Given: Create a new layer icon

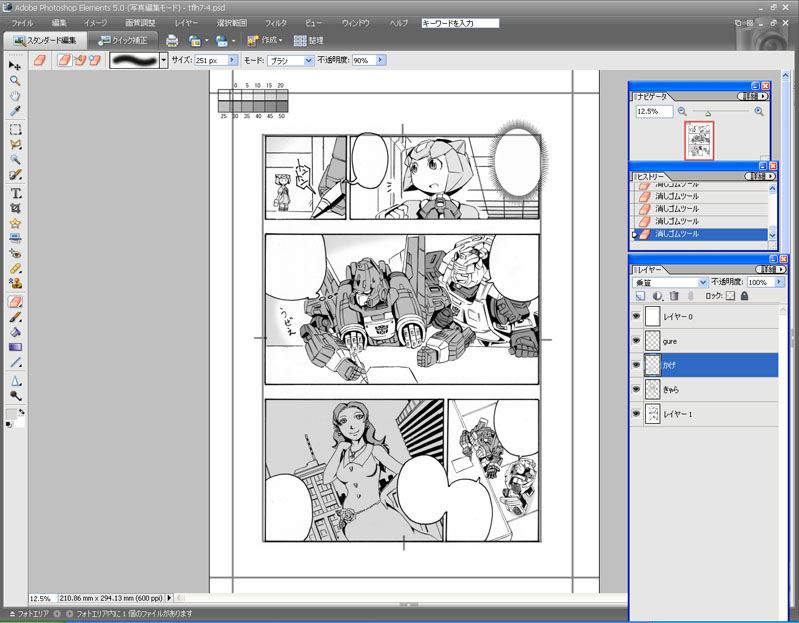Looking at the screenshot, I should 641,295.
